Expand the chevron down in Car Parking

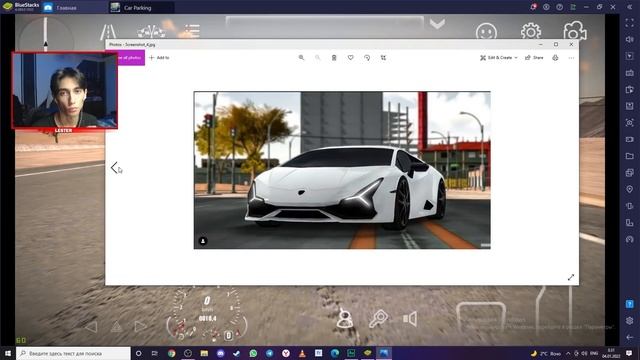click(437, 24)
